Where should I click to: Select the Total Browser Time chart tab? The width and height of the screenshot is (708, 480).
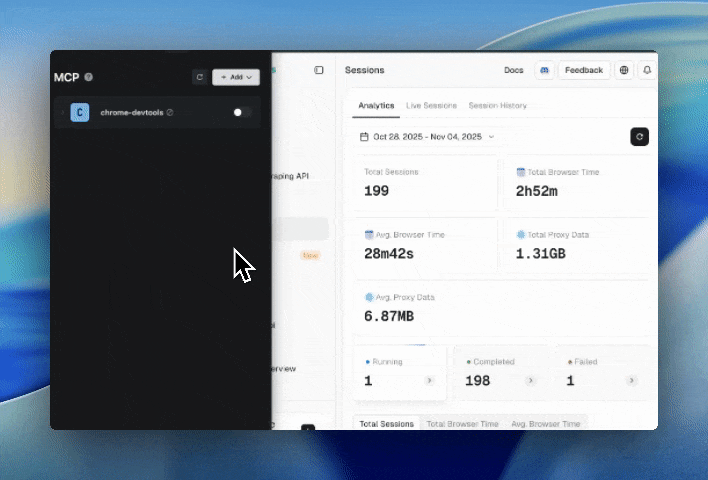[x=462, y=424]
